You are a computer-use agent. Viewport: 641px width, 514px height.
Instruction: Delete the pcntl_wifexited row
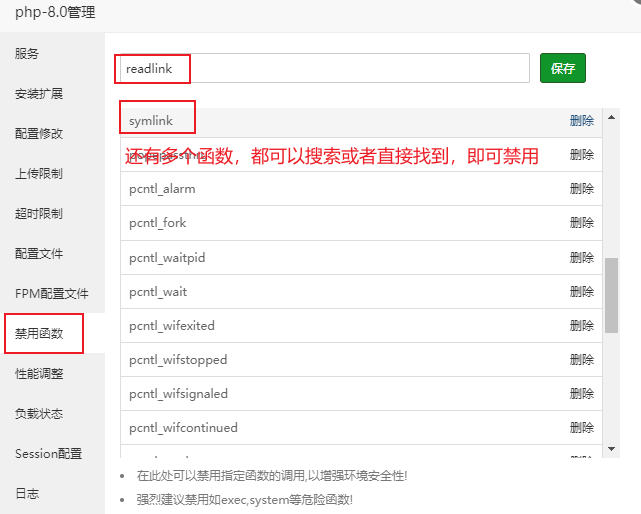click(x=581, y=325)
